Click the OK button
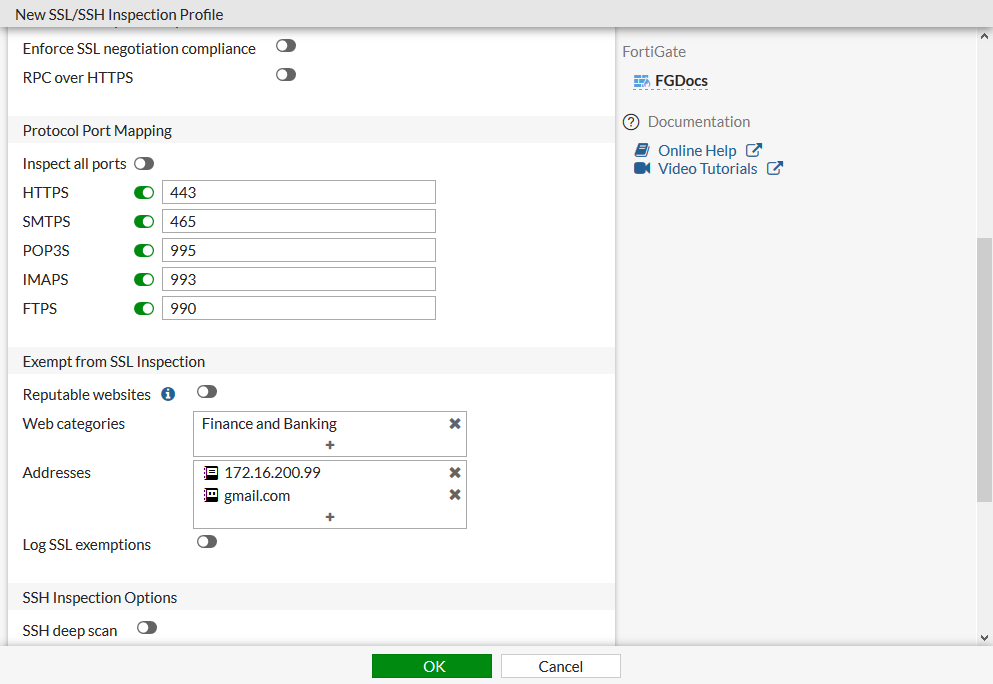The height and width of the screenshot is (684, 993). coord(431,665)
